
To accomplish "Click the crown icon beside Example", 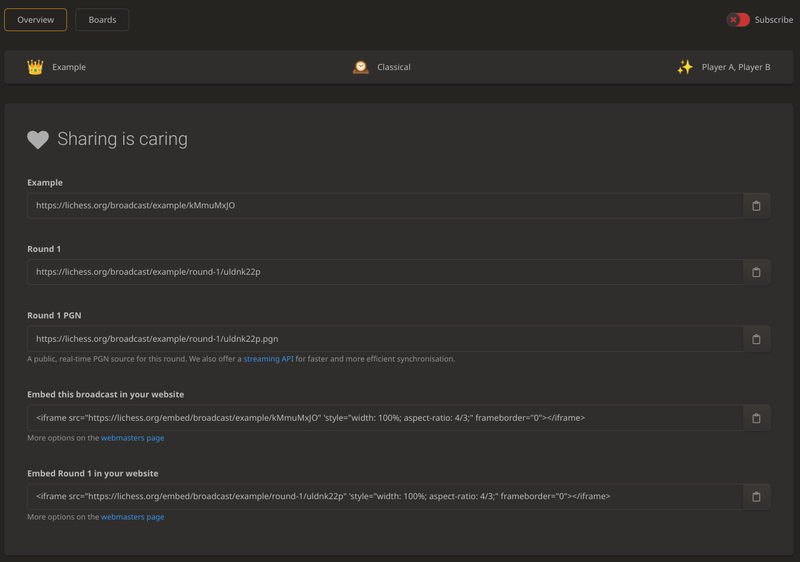I will [35, 67].
